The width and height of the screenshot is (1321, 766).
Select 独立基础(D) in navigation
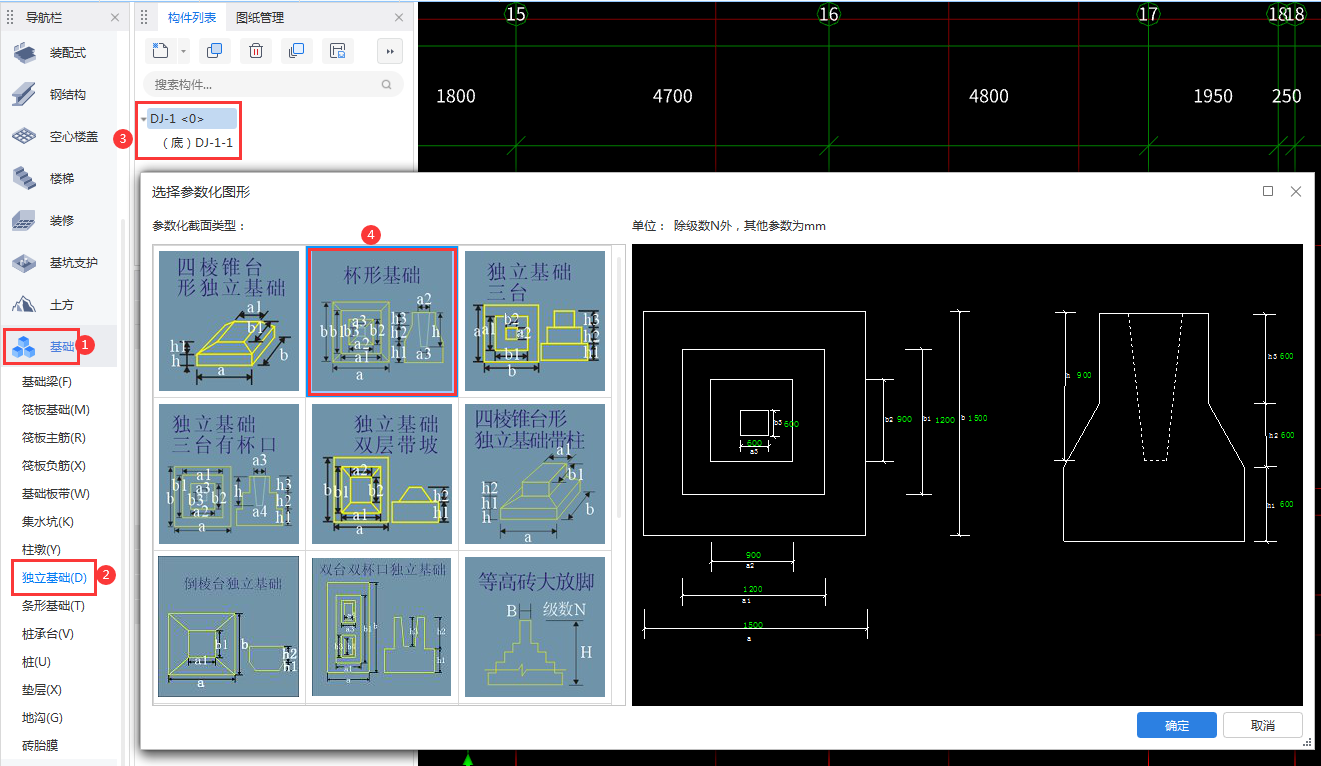(x=54, y=578)
